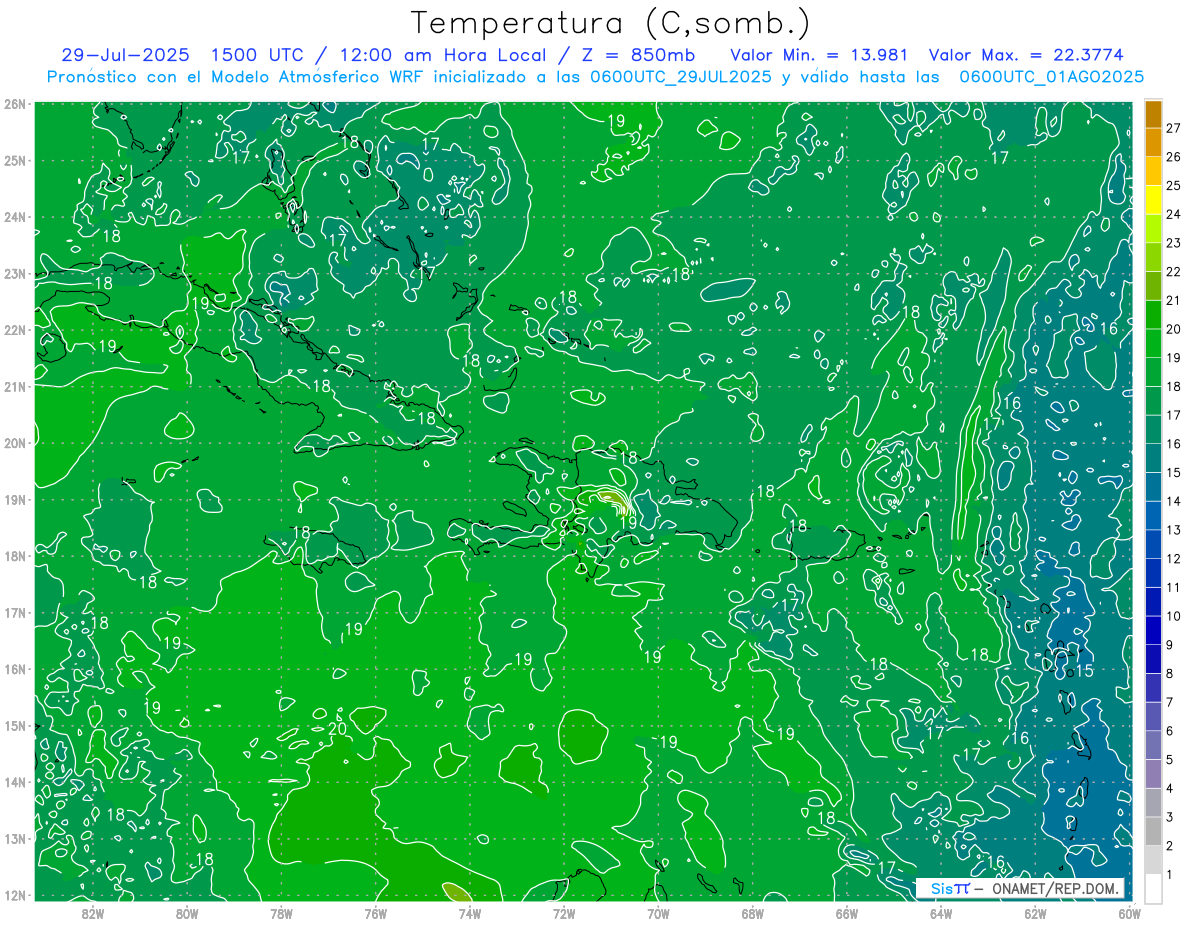
Task: Click the '1' label on the color scale
Action: [1170, 875]
